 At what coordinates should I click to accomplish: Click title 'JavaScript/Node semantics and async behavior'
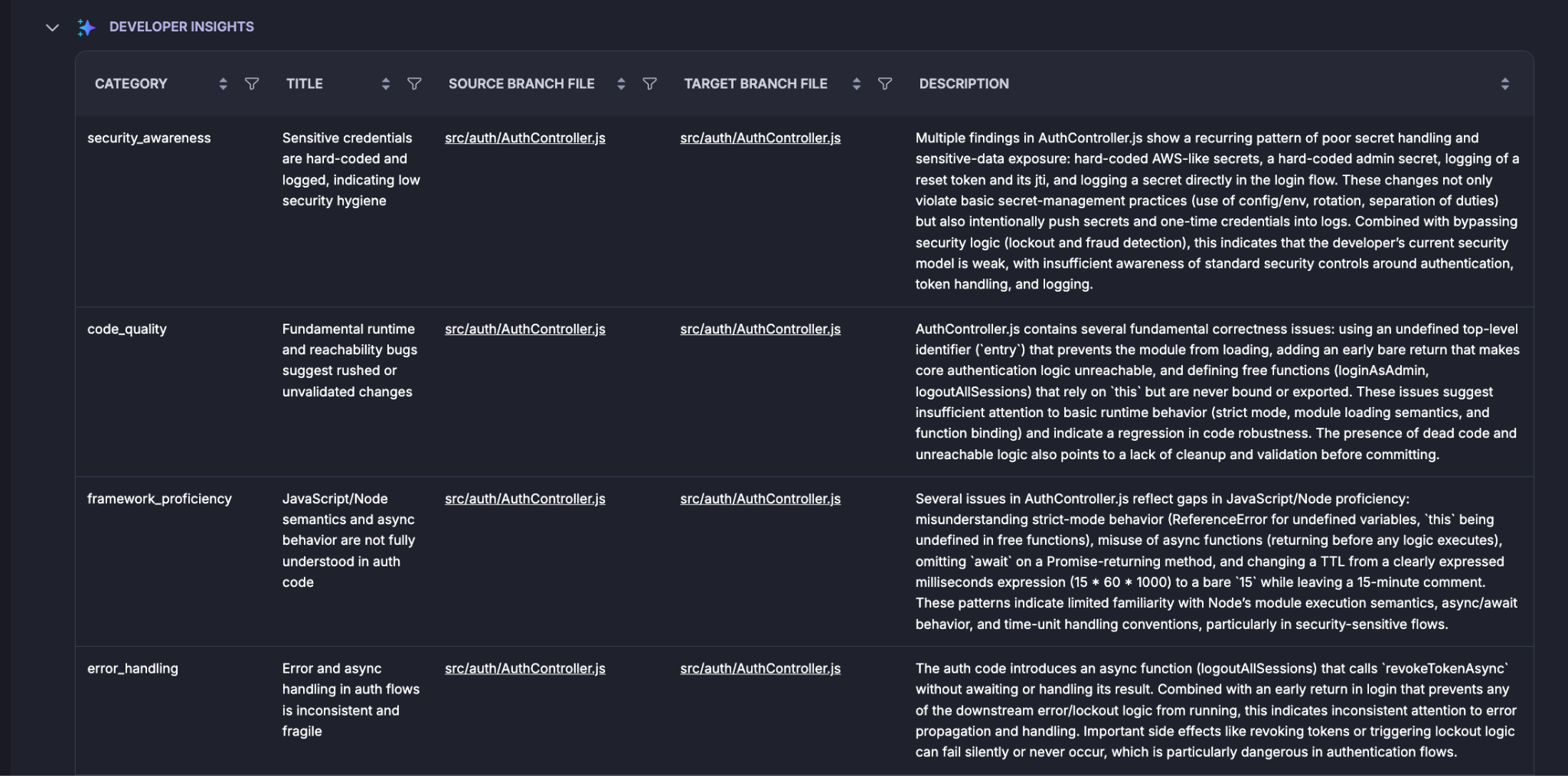[x=348, y=540]
